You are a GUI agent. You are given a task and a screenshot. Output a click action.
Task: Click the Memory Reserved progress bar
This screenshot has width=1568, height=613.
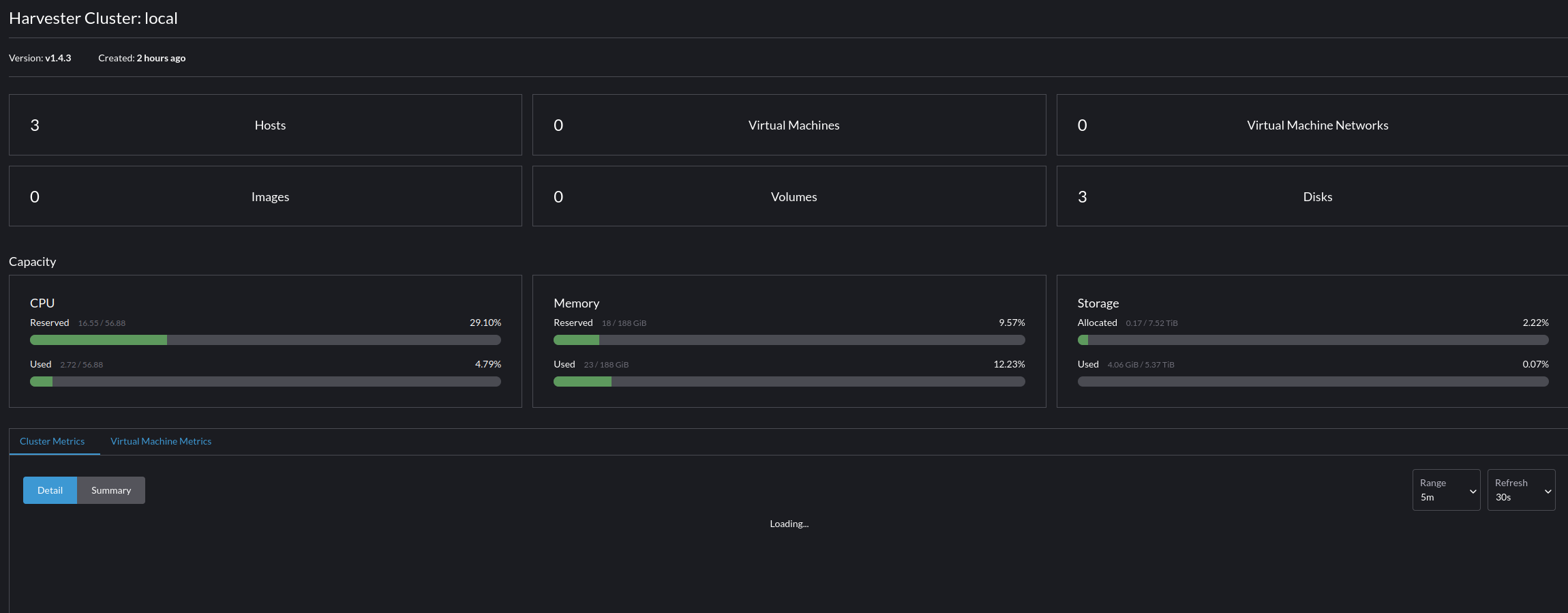[x=789, y=340]
